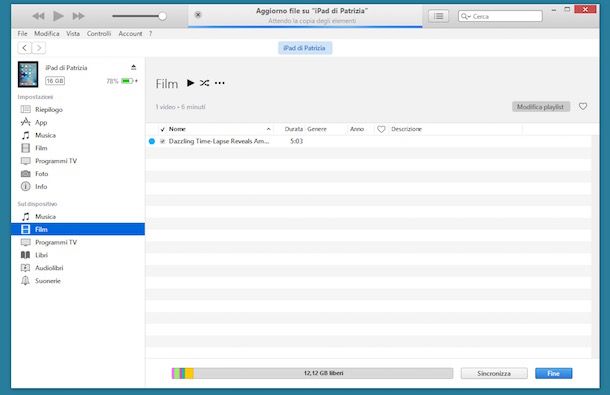Click the fast-forward playback button

[79, 16]
